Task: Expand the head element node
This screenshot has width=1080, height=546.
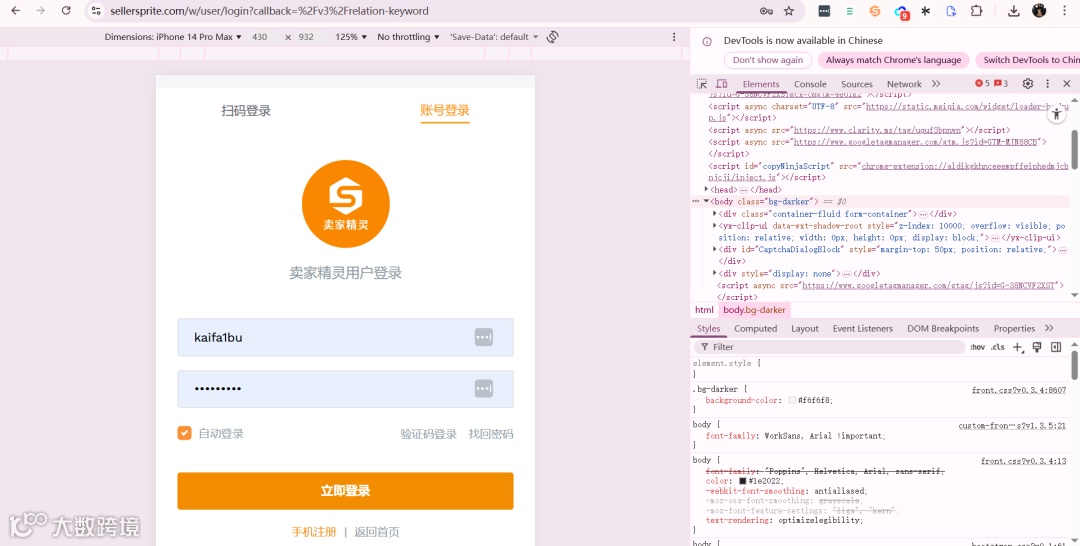Action: click(x=707, y=189)
